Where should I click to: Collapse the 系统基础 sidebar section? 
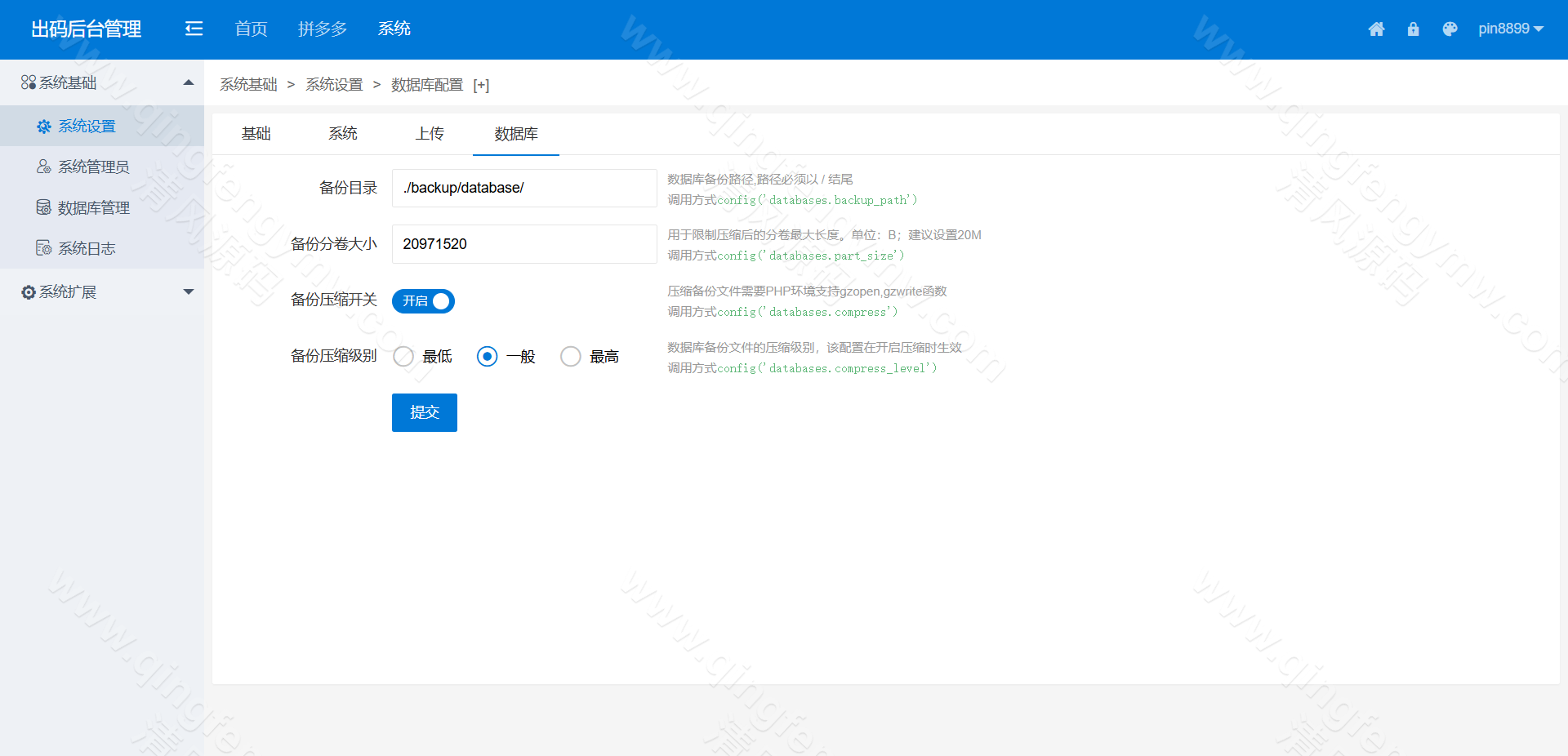click(188, 82)
